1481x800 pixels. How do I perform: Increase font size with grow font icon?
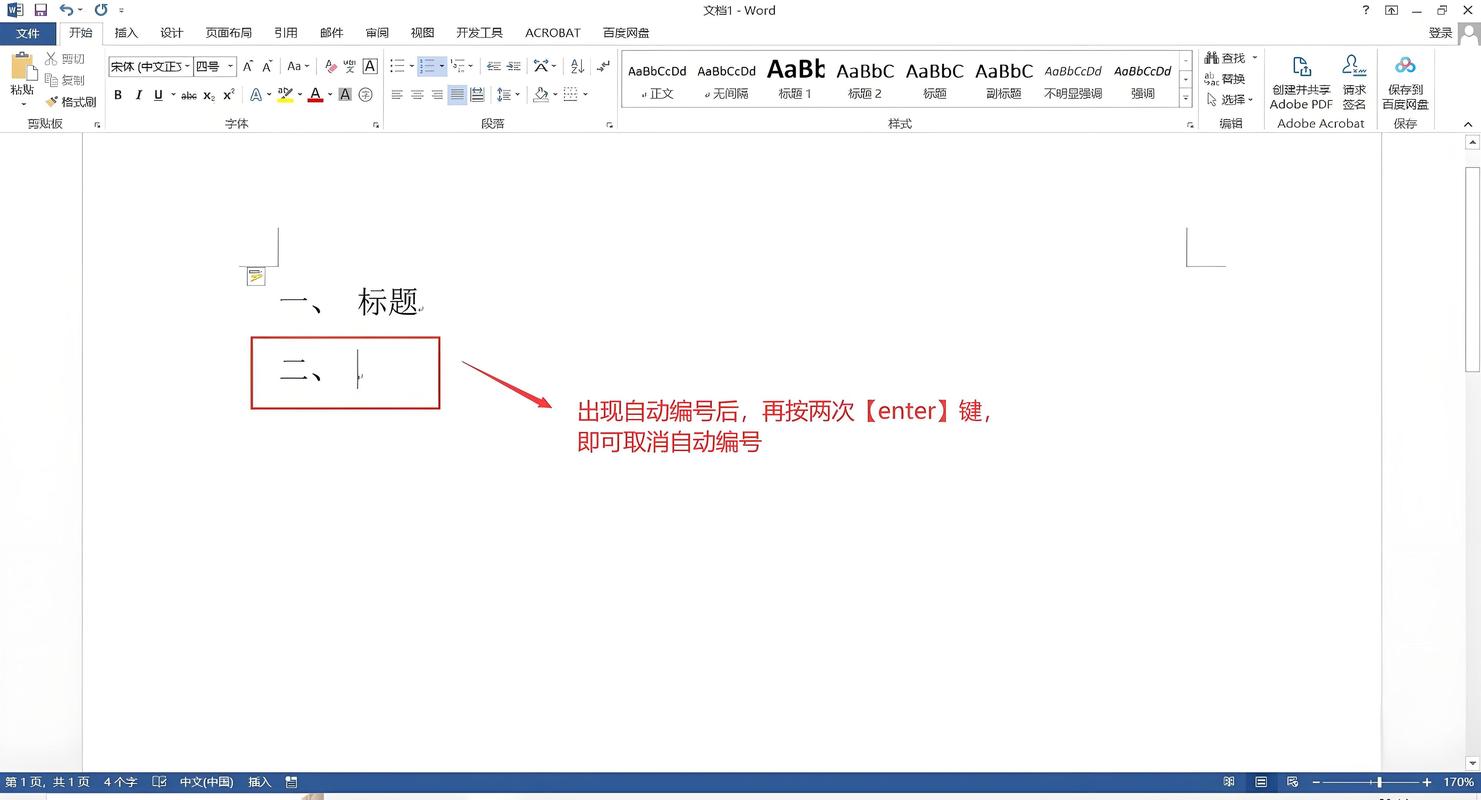coord(248,66)
